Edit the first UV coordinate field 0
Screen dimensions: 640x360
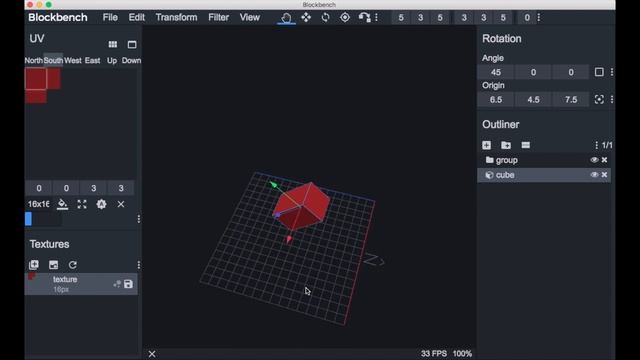click(x=39, y=188)
